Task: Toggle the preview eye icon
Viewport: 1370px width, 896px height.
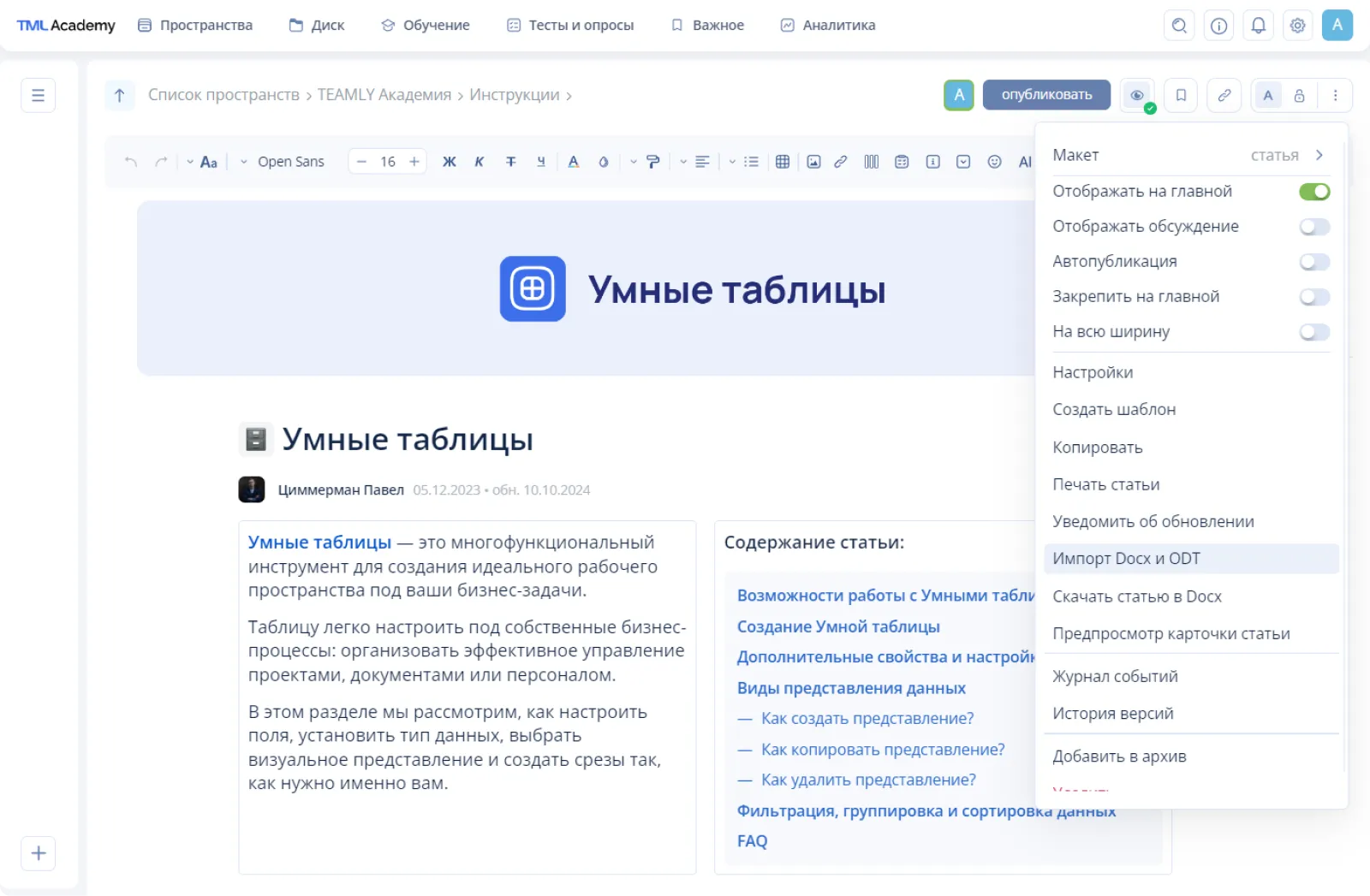Action: pos(1137,95)
